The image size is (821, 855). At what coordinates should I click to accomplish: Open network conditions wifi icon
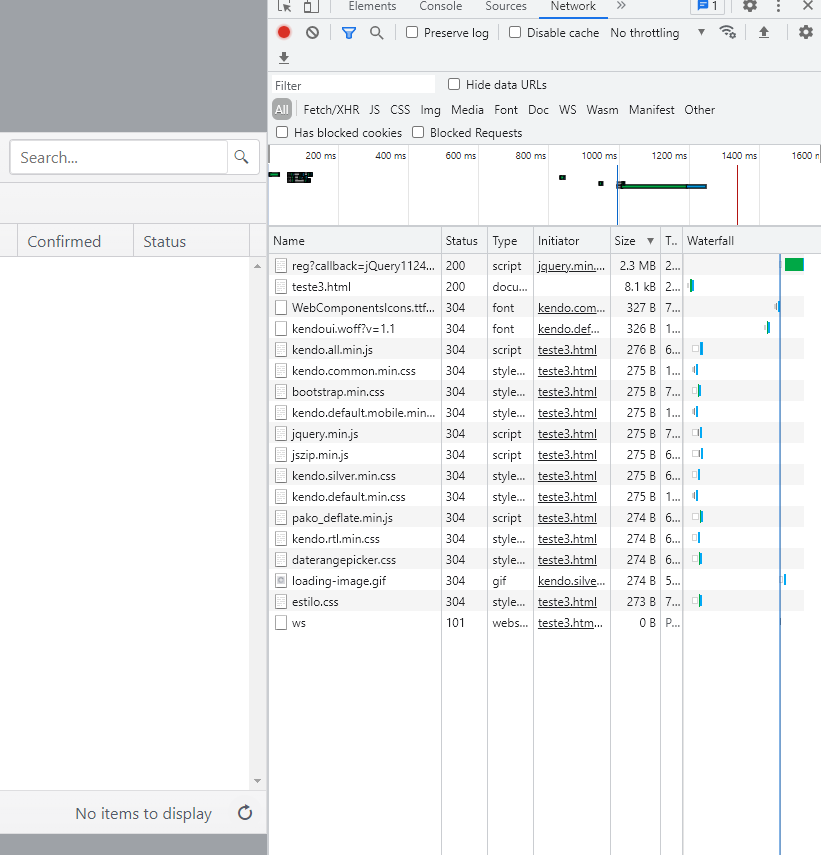[728, 32]
